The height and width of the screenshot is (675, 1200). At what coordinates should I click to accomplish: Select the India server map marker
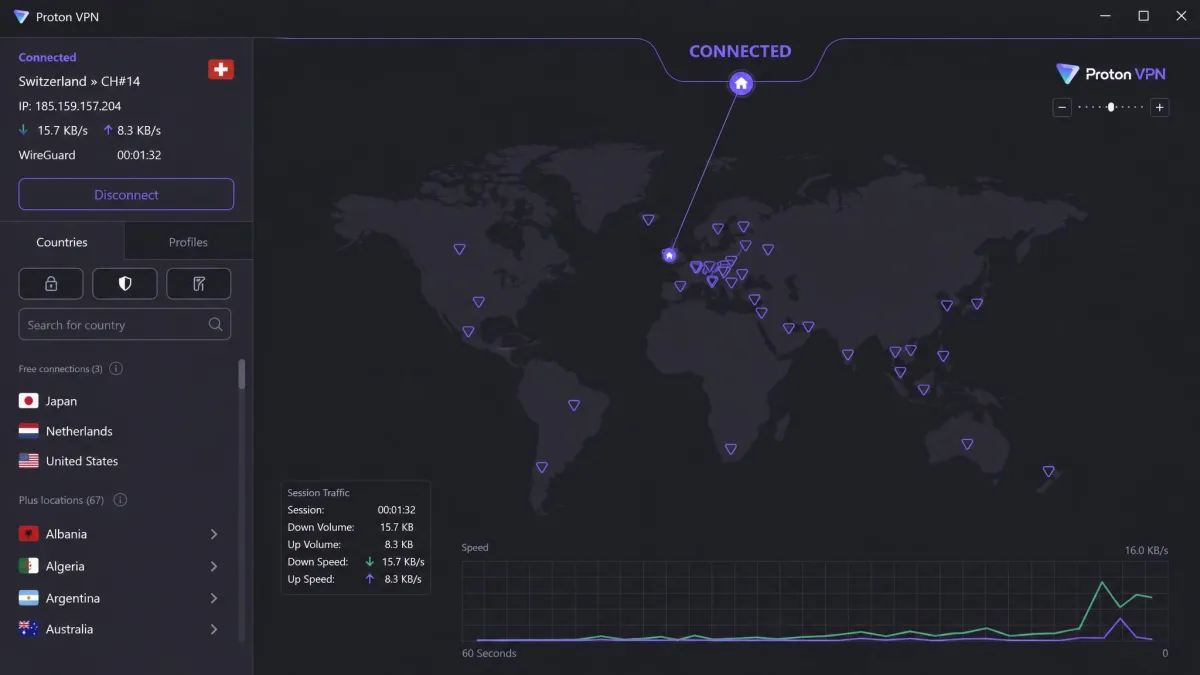coord(847,355)
